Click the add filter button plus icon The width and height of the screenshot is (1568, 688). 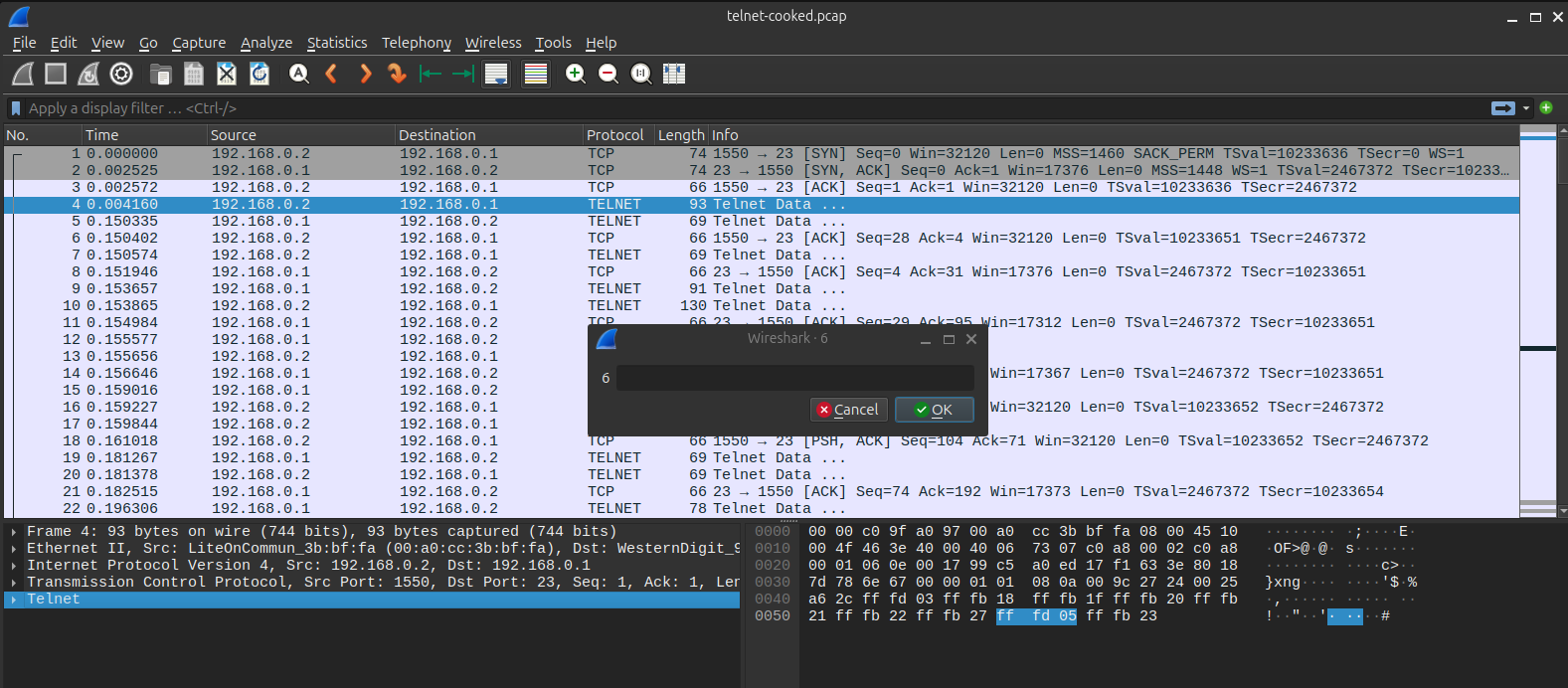1546,107
